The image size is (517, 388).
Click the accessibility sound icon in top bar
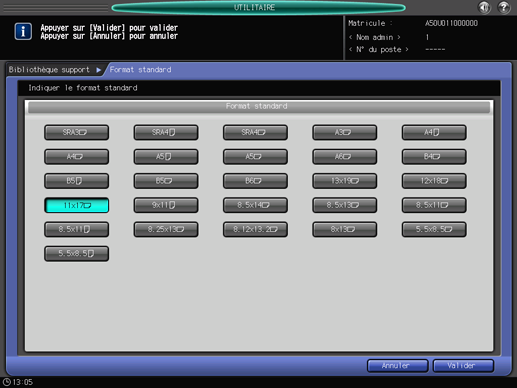(484, 7)
